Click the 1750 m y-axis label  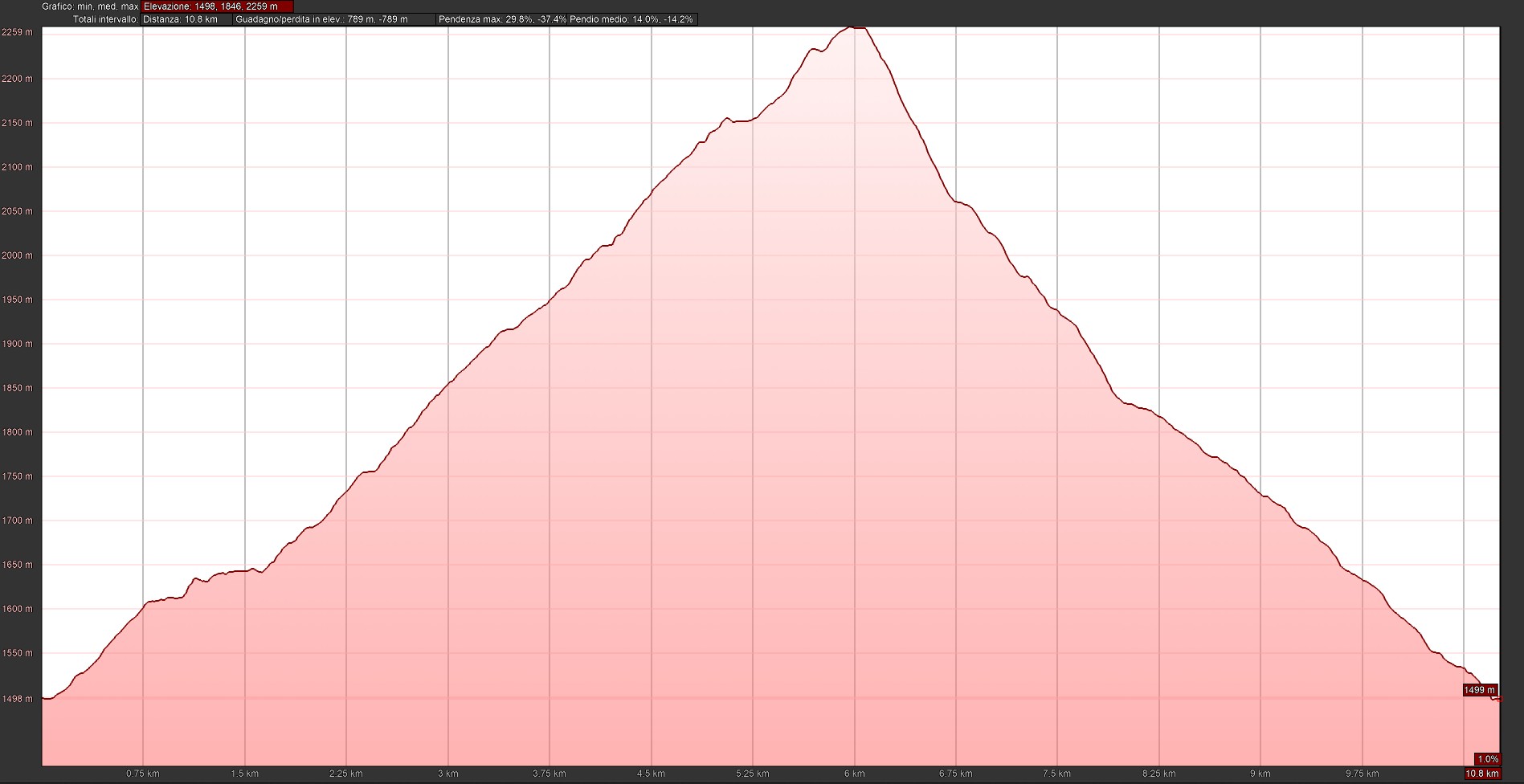(x=18, y=476)
